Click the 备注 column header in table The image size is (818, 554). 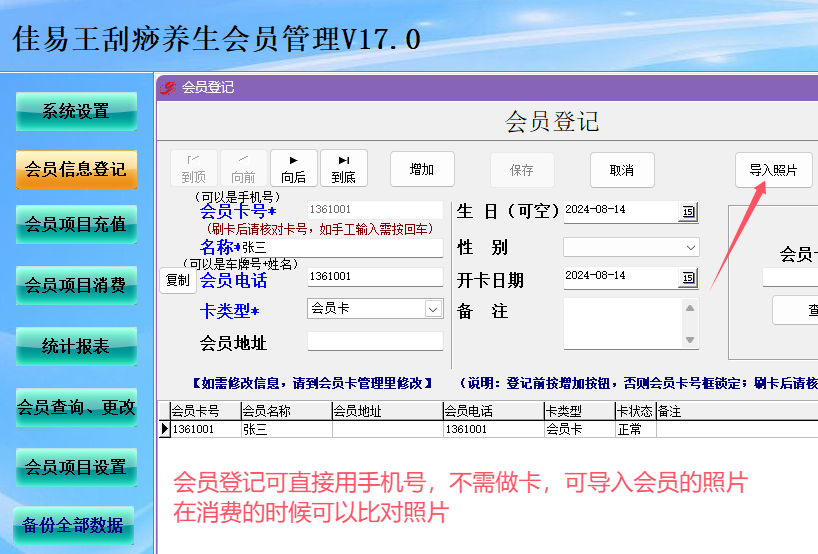pyautogui.click(x=737, y=412)
